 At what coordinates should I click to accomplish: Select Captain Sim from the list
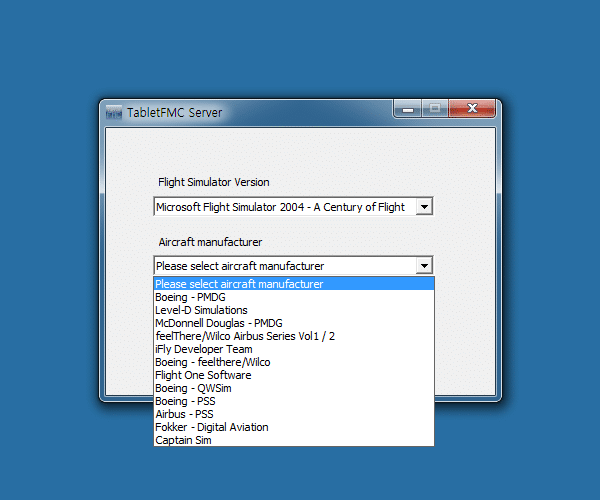(183, 440)
